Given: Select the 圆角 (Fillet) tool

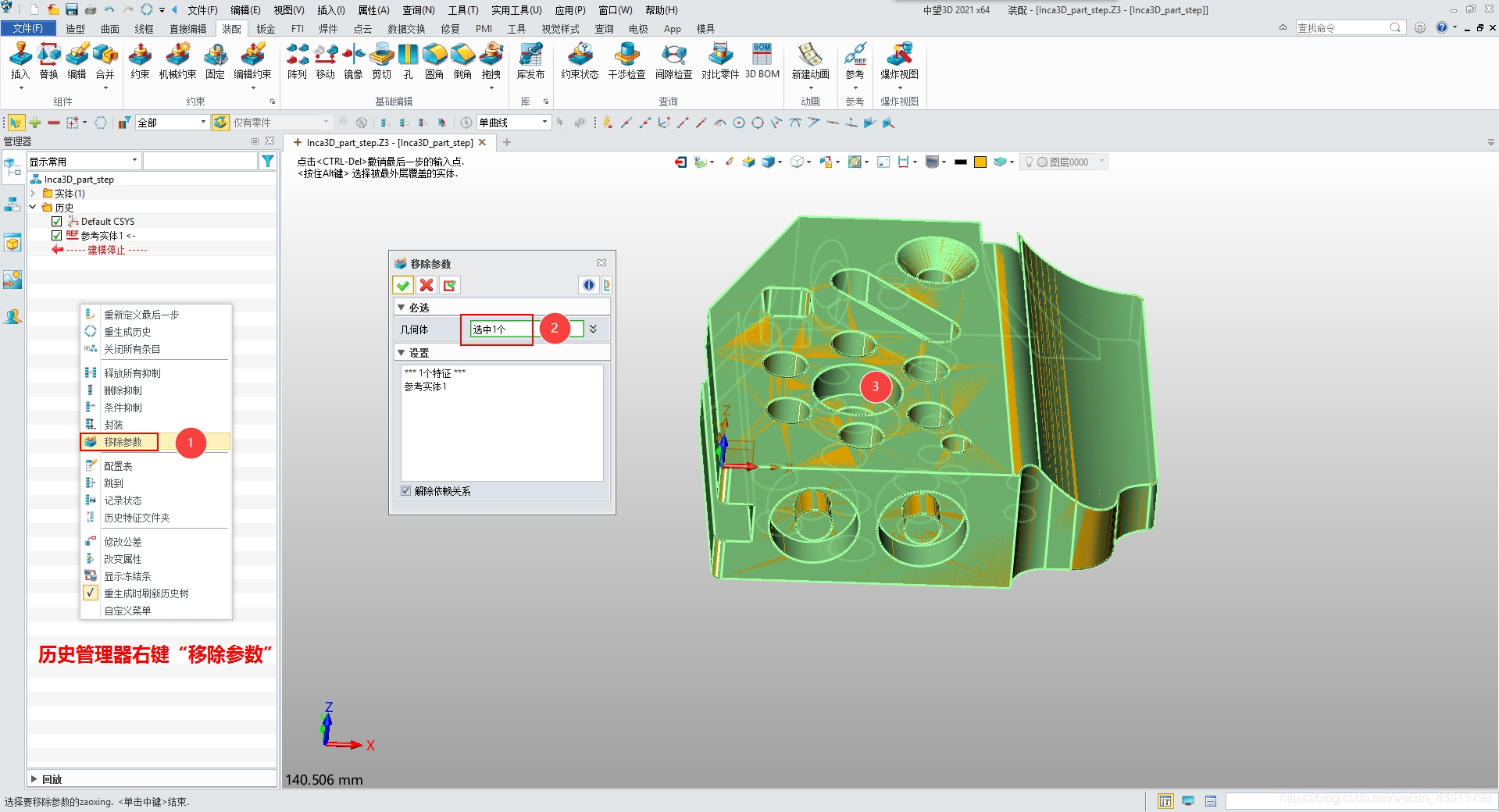Looking at the screenshot, I should point(434,61).
